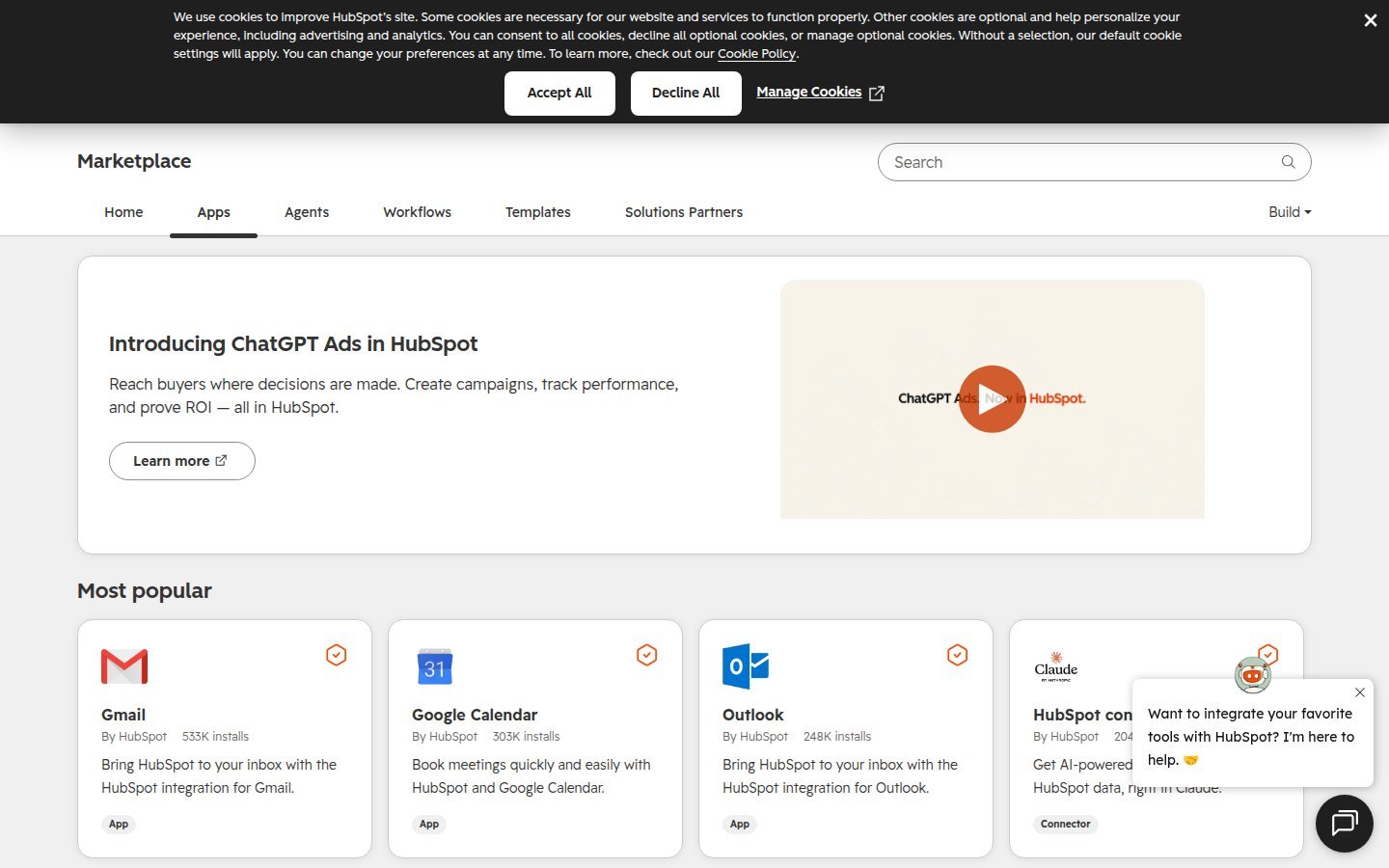1389x868 pixels.
Task: Click the App tag on the Outlook card
Action: 740,824
